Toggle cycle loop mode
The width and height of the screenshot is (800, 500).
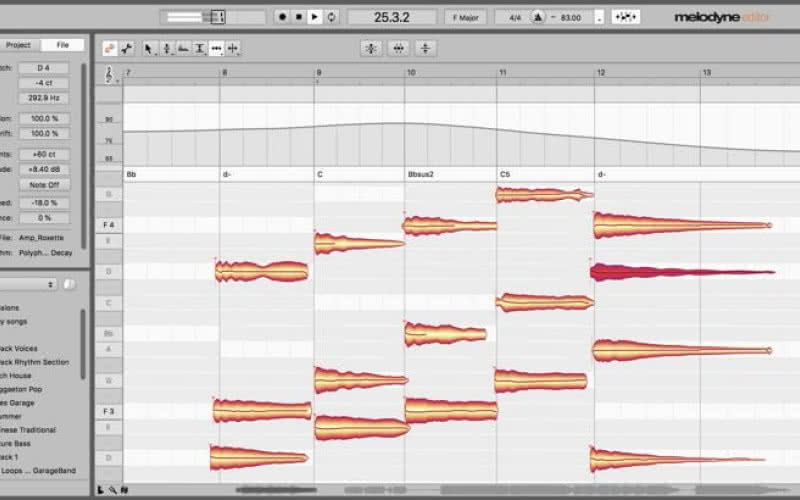(x=331, y=17)
